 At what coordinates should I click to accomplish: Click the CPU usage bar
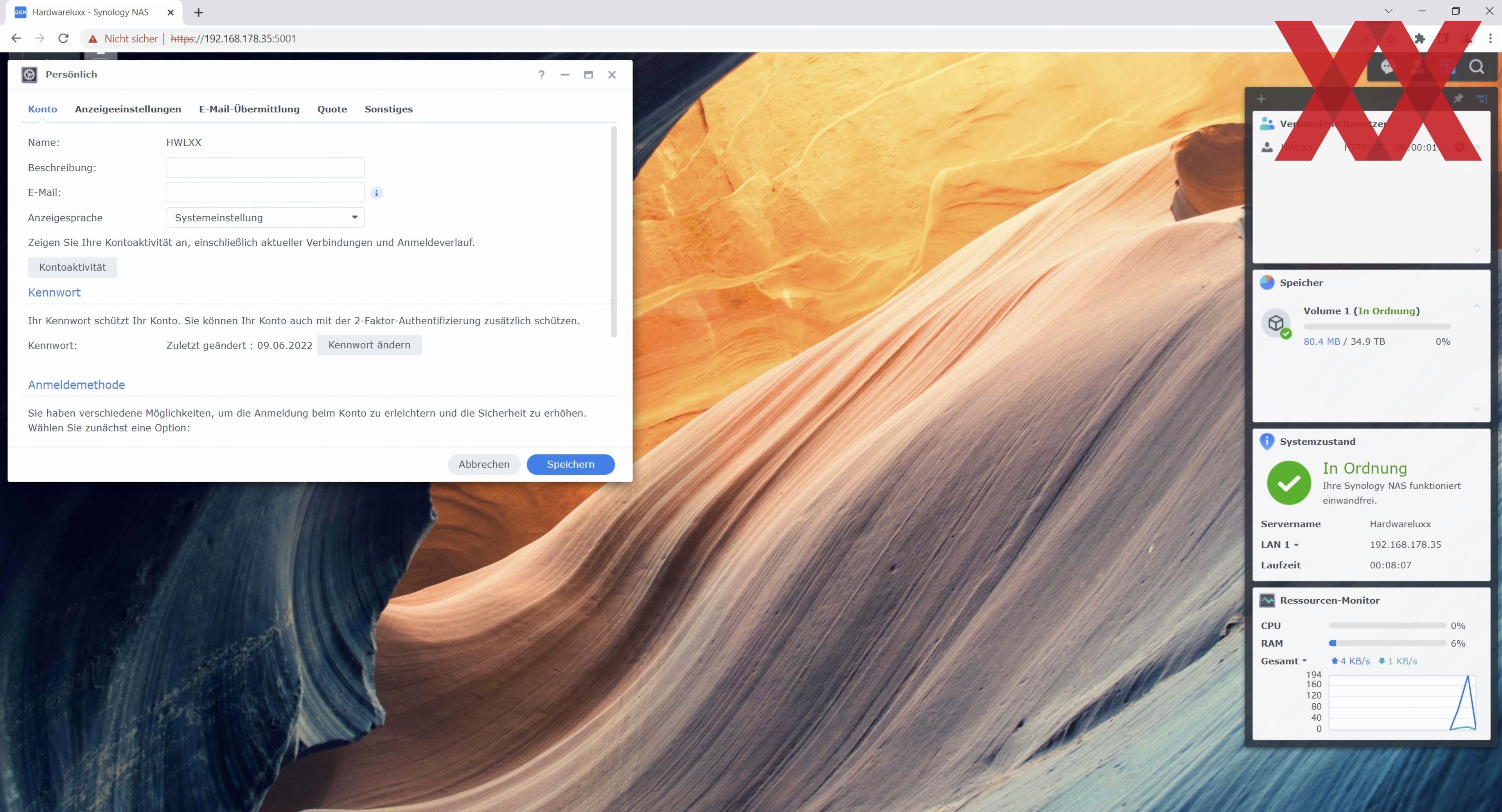[1387, 625]
